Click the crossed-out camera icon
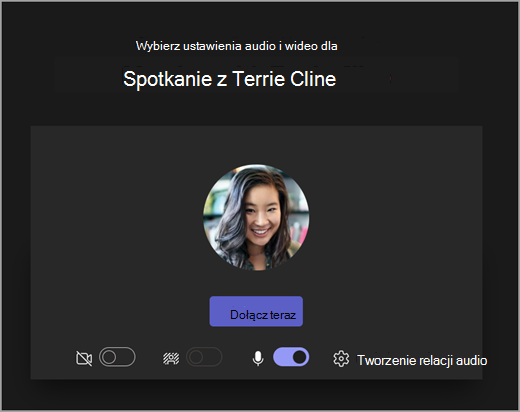520x412 pixels. tap(84, 359)
